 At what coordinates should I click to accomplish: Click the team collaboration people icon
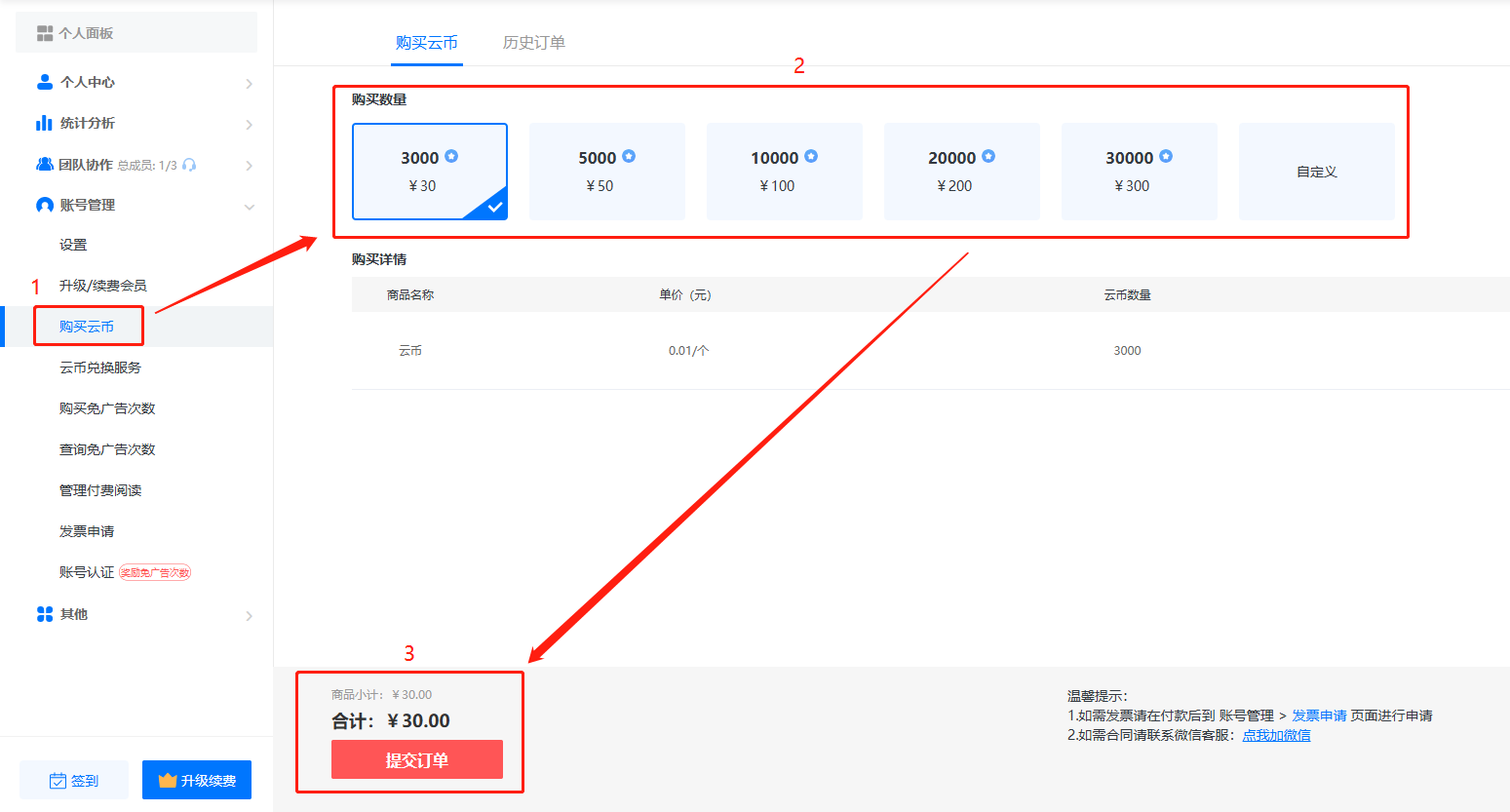(44, 165)
